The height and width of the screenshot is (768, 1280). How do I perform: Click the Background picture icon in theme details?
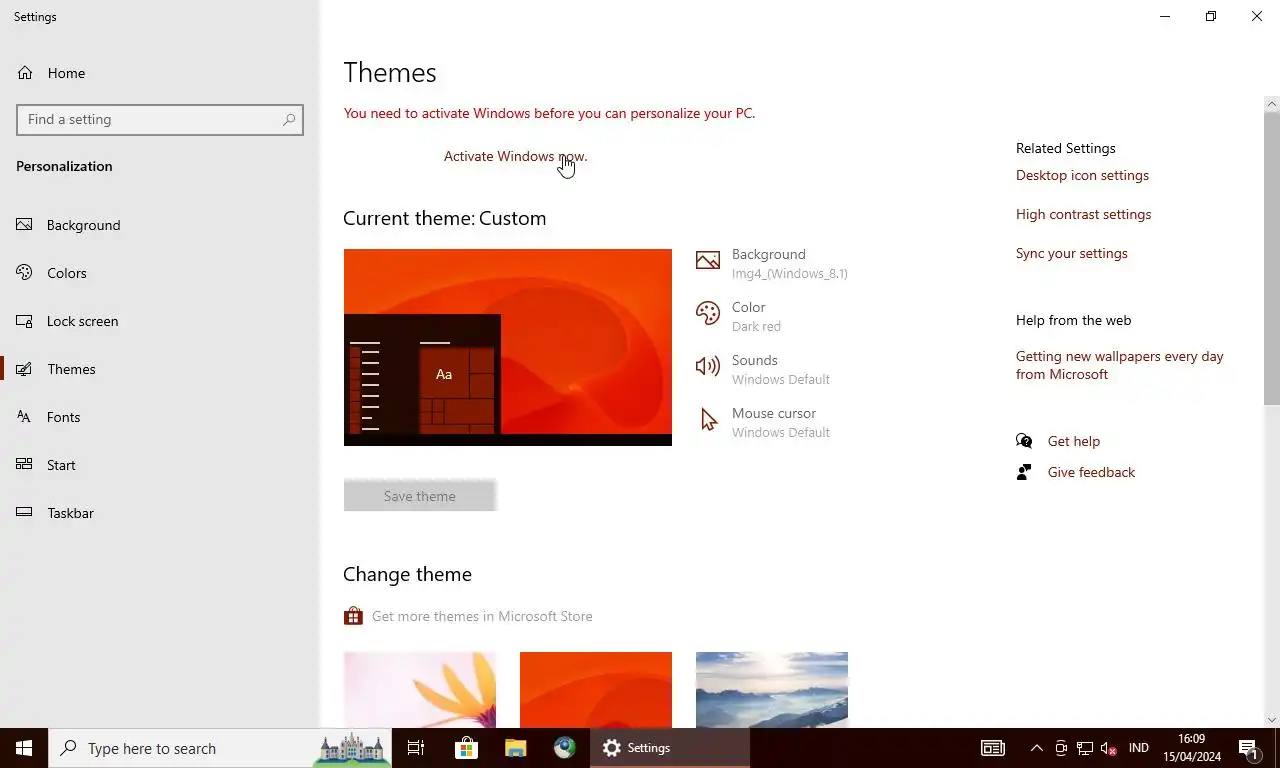pos(708,261)
